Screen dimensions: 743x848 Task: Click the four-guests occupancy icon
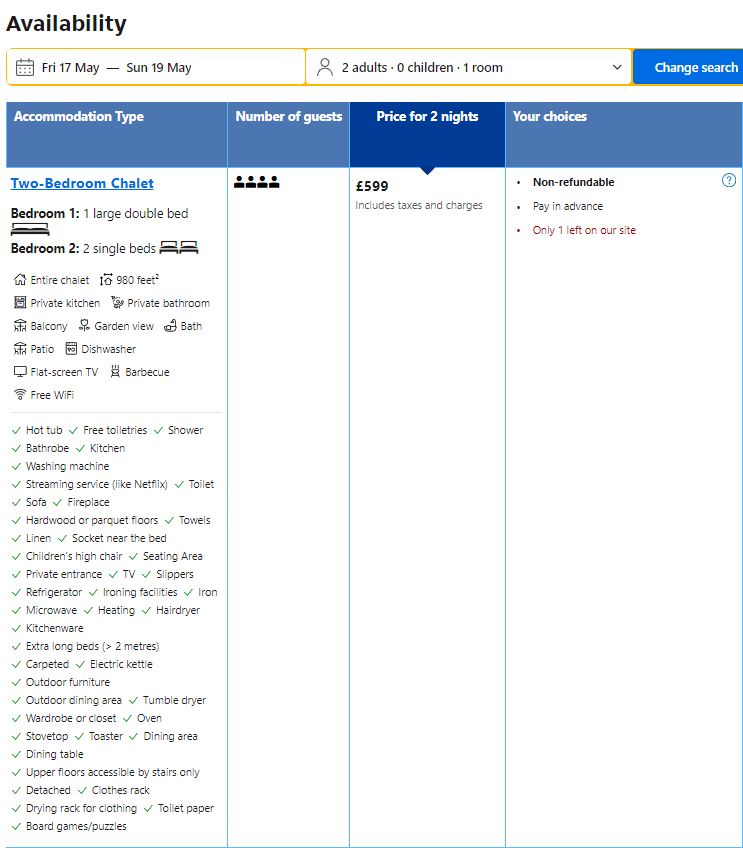(x=257, y=182)
